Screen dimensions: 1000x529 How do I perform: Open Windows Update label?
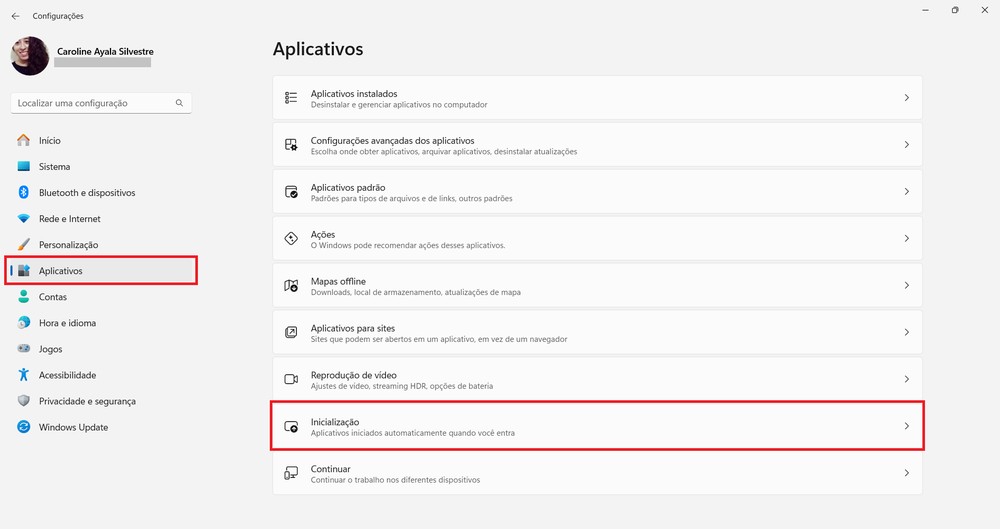tap(73, 428)
